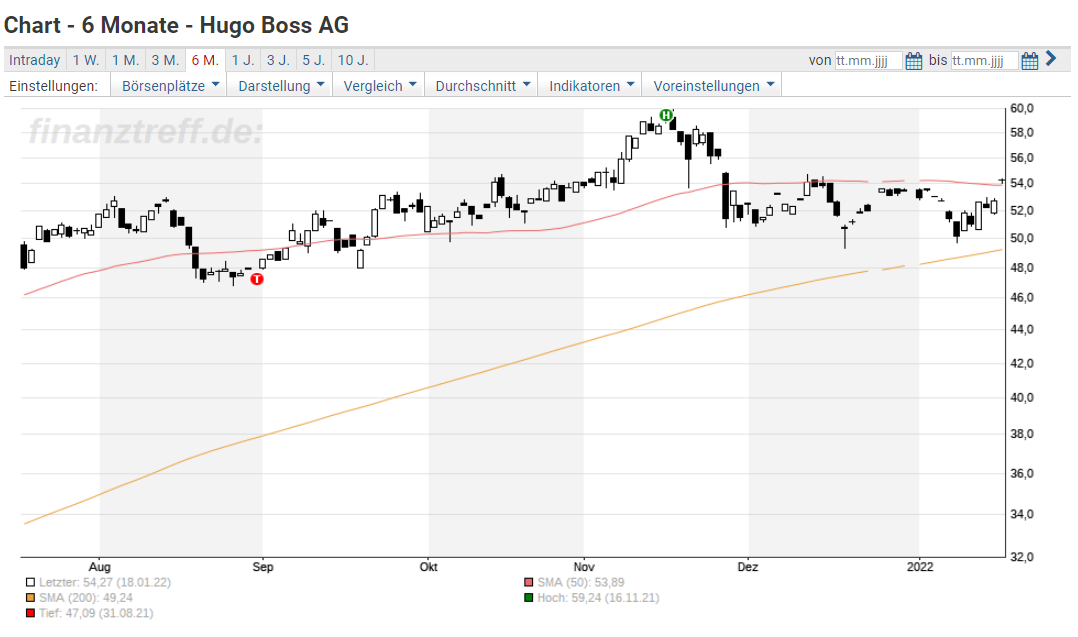Open the 'von' date calendar picker icon
This screenshot has height=637, width=1078.
tap(913, 60)
